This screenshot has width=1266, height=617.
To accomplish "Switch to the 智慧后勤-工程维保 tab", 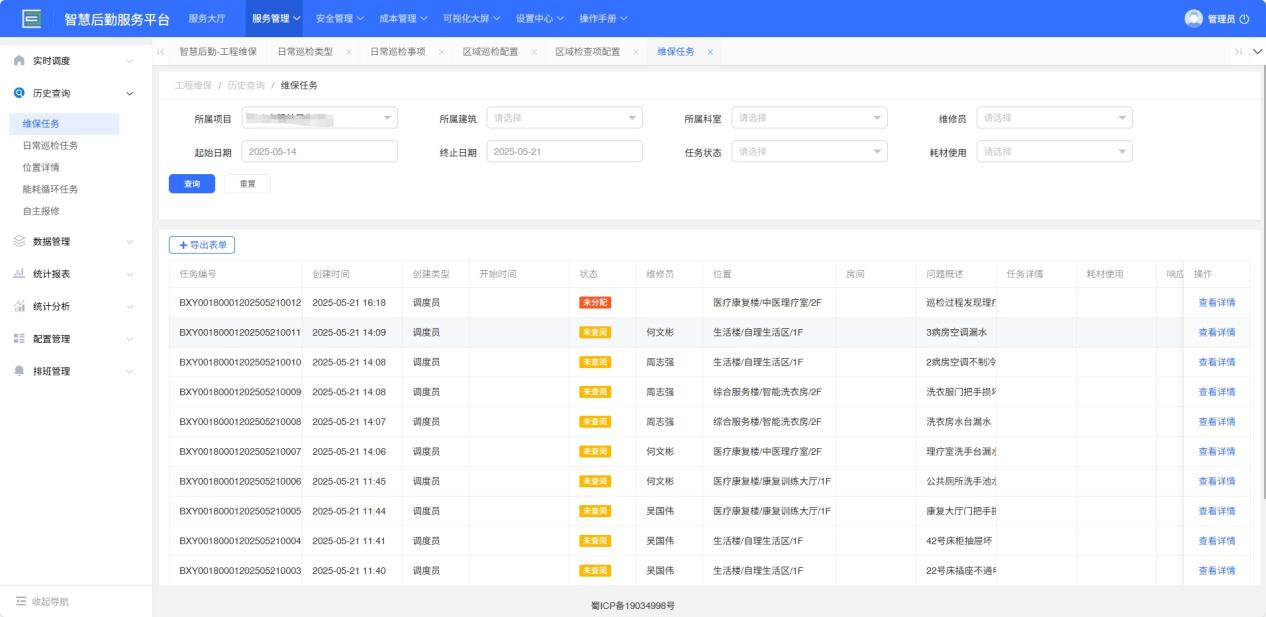I will click(x=218, y=52).
